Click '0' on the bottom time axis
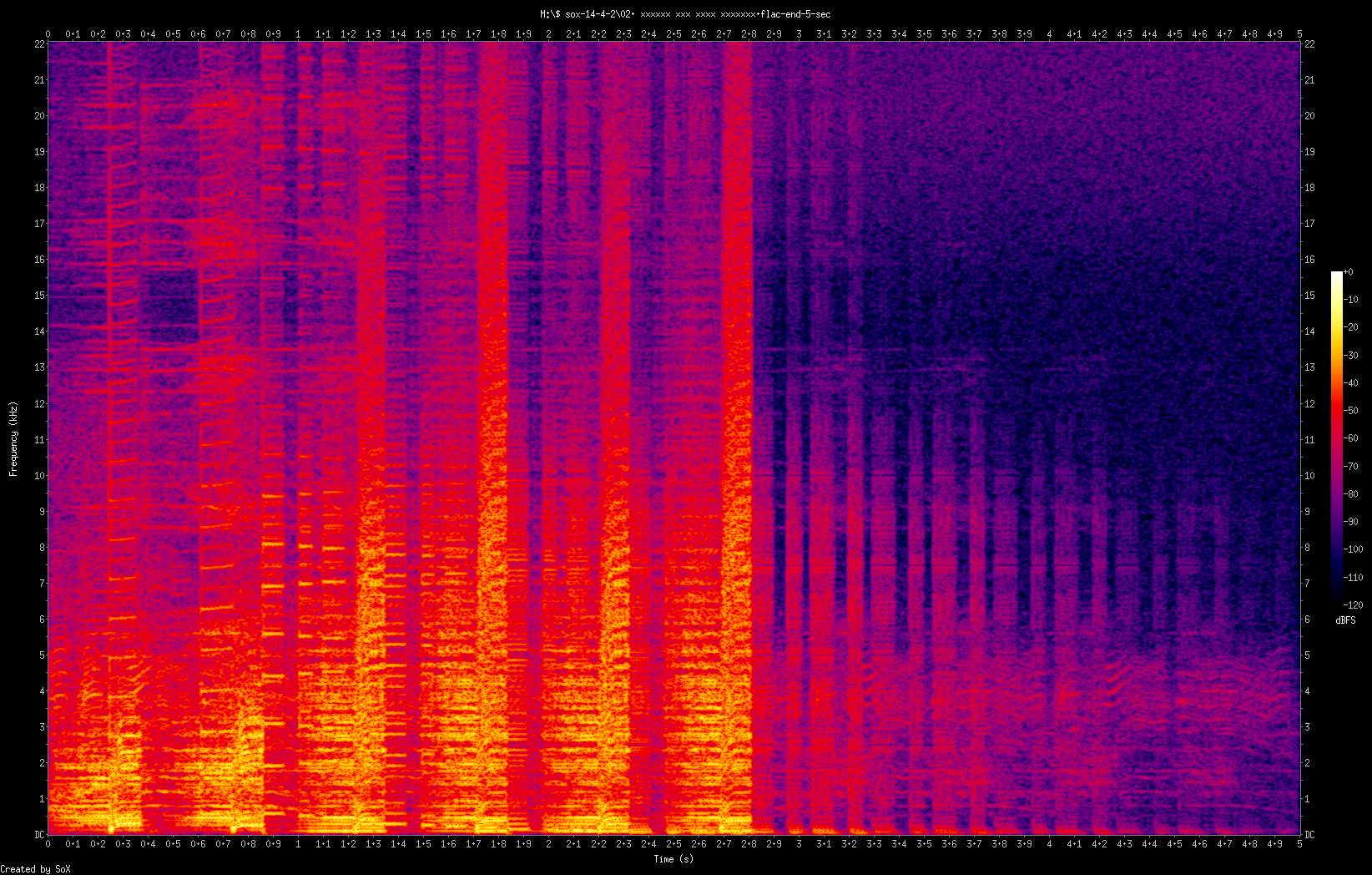The image size is (1372, 875). coord(48,844)
